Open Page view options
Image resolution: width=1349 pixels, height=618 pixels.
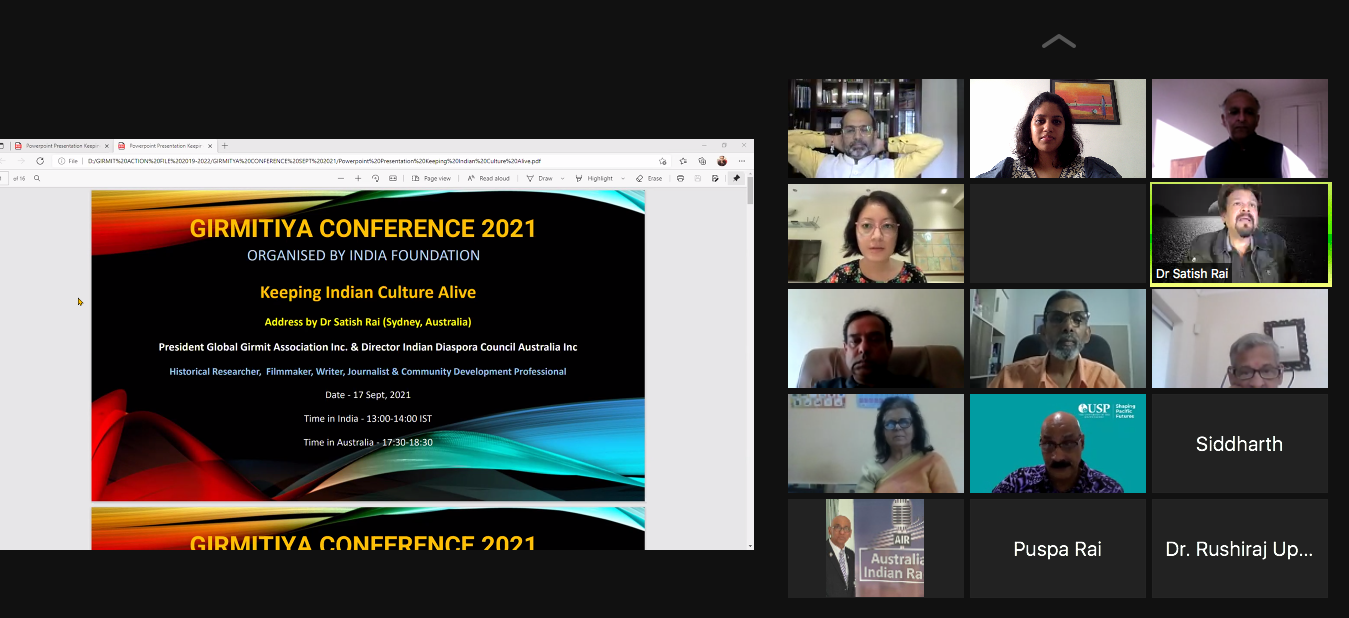(x=432, y=178)
